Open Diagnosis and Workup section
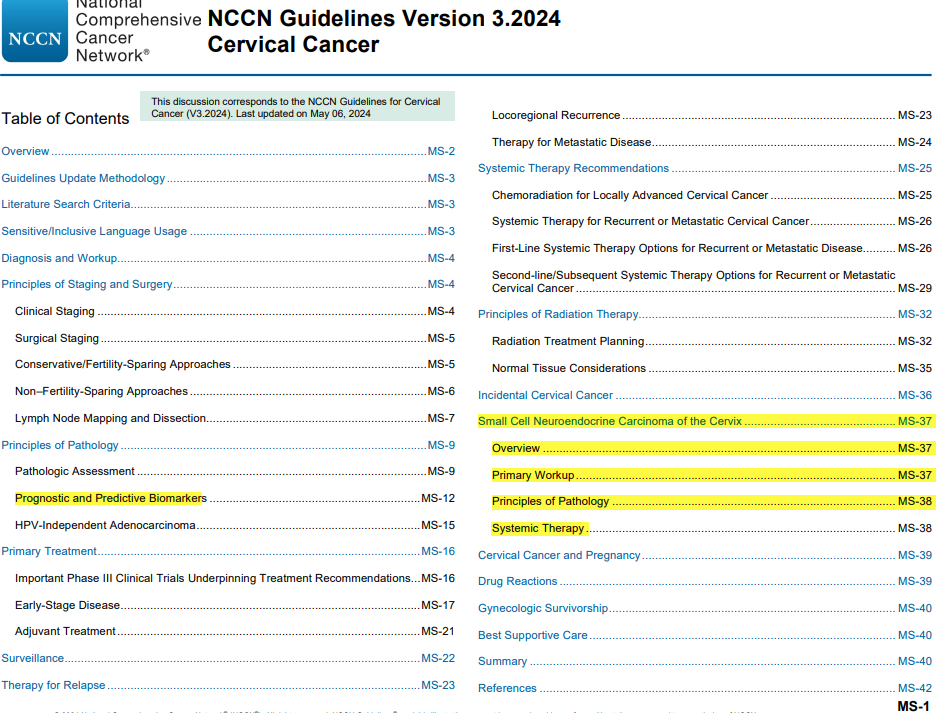Image resolution: width=945 pixels, height=713 pixels. click(x=228, y=258)
